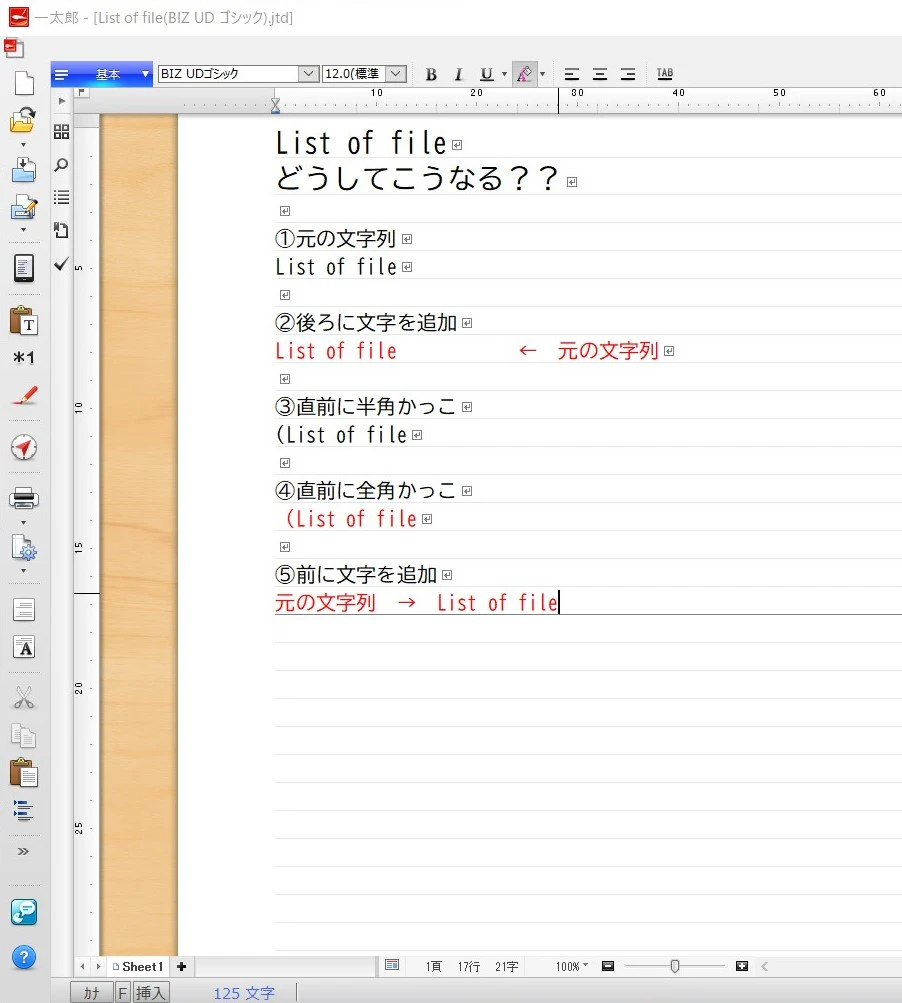Click the checkmark proofreading icon
Screen dimensions: 902x1003
[61, 264]
